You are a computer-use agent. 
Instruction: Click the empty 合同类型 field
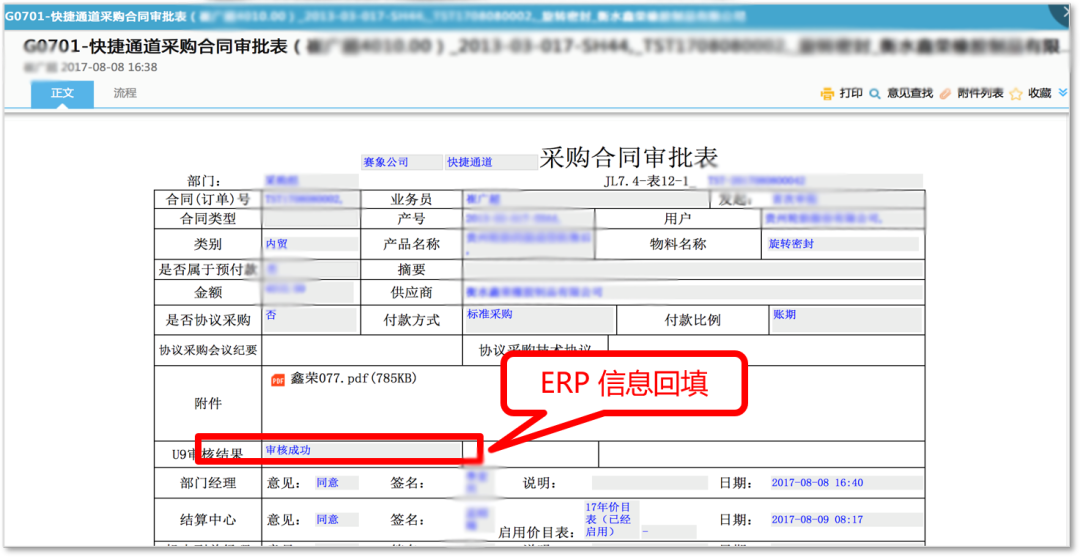click(x=311, y=219)
